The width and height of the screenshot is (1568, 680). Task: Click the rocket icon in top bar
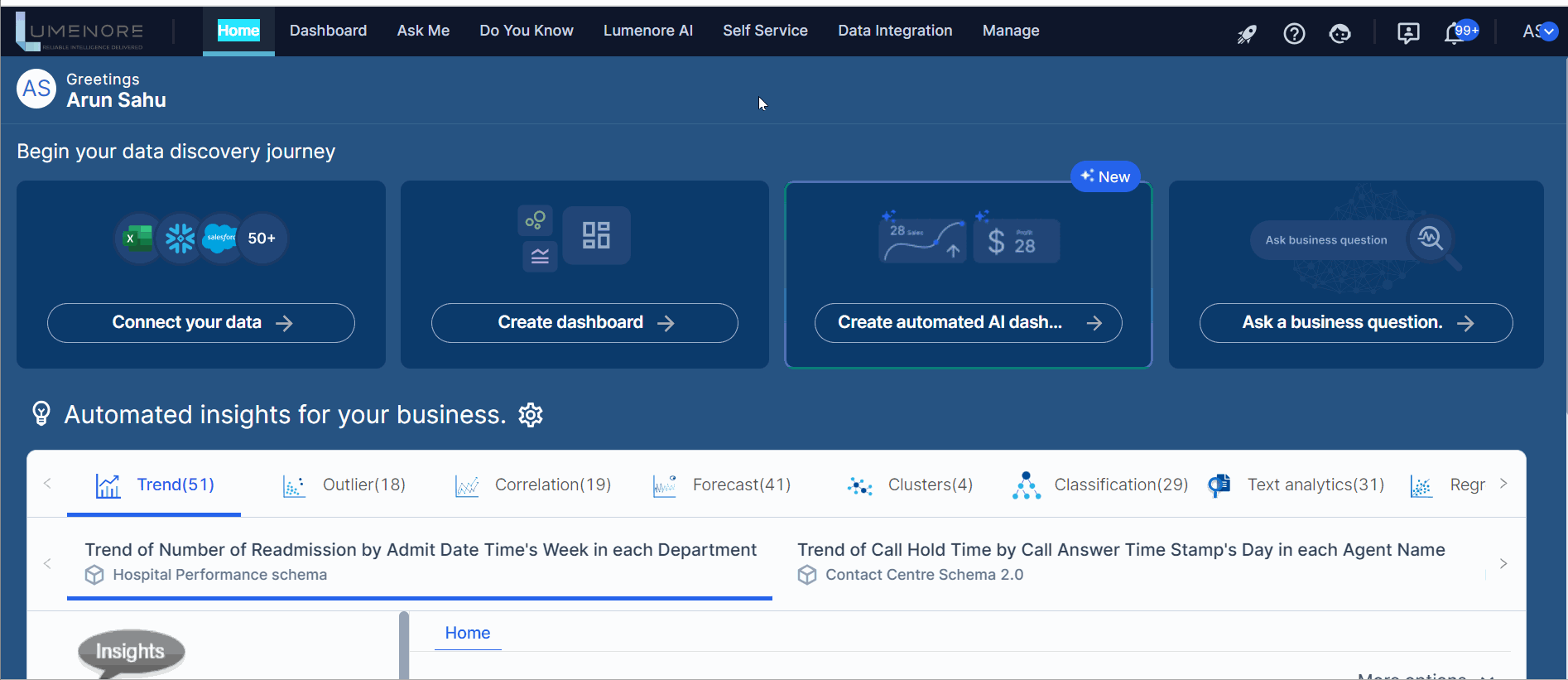[x=1247, y=33]
